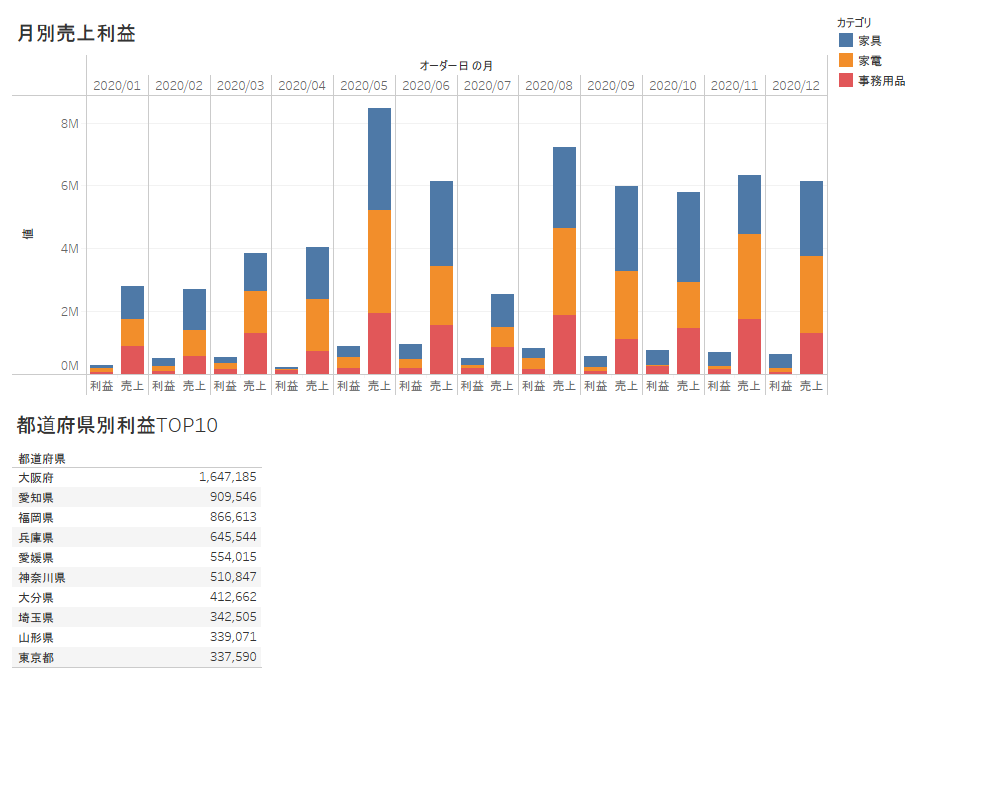Click the value 412,662

click(x=233, y=597)
